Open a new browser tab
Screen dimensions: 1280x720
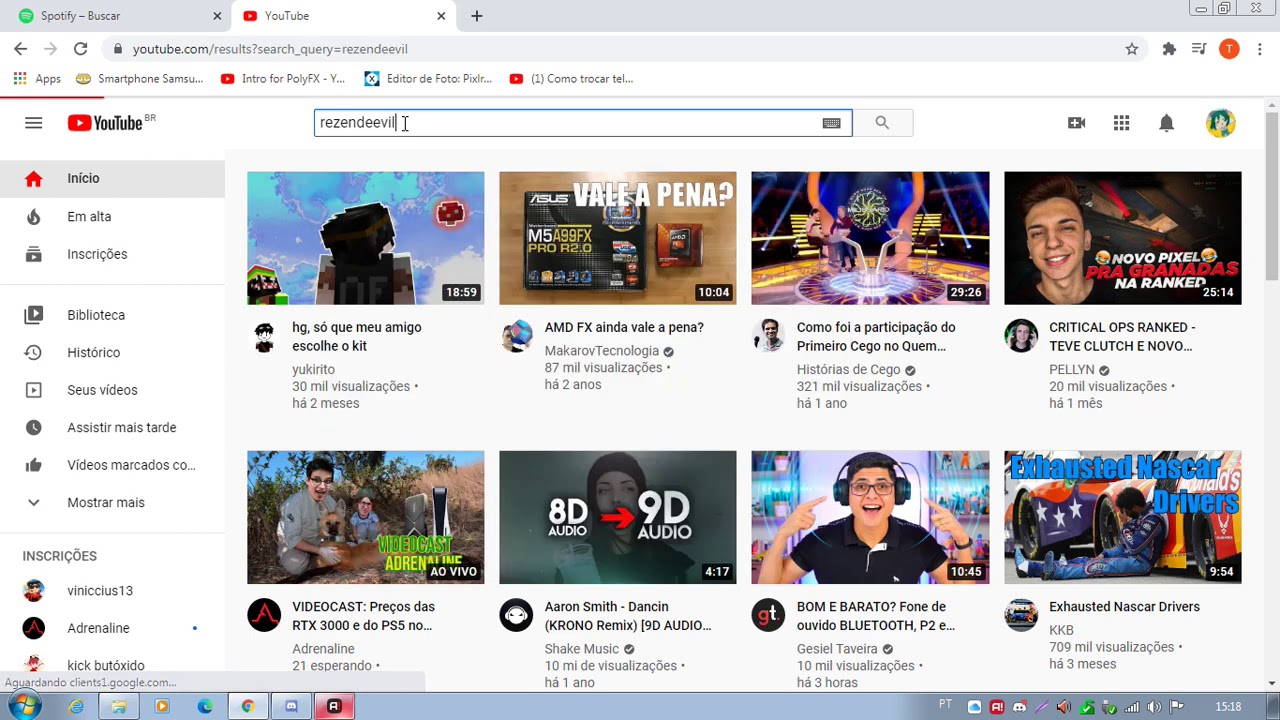click(477, 16)
